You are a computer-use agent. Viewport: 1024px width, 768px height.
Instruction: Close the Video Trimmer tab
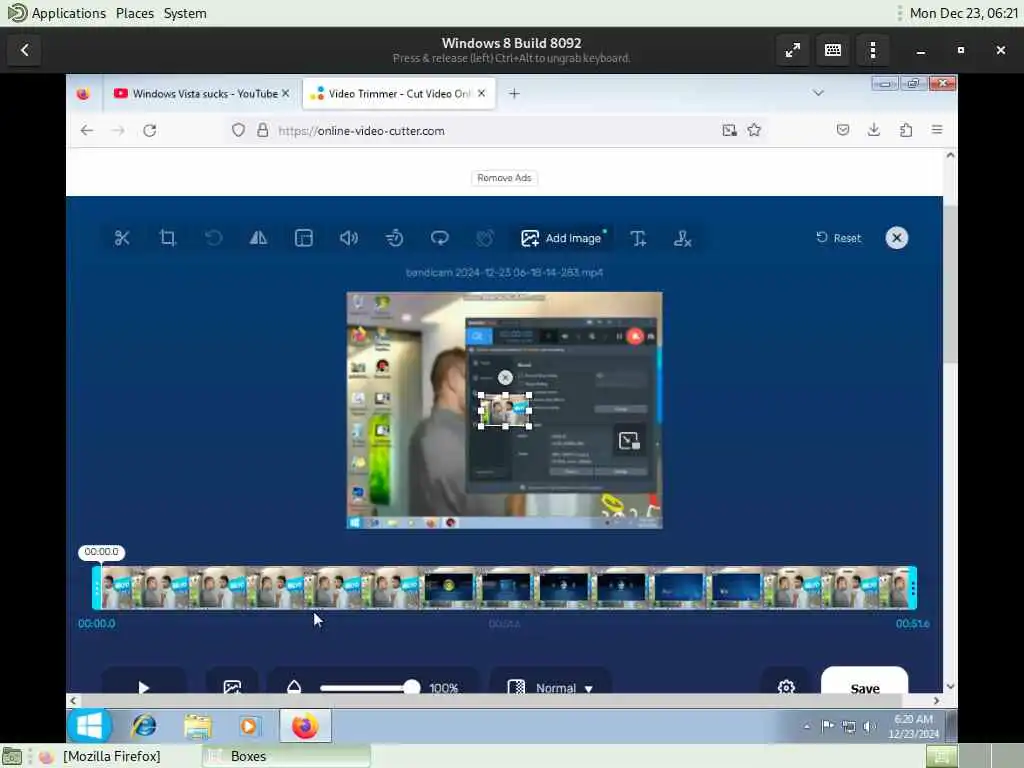(x=481, y=93)
